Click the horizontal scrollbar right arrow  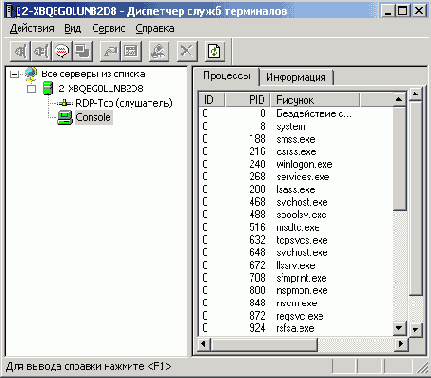tap(401, 344)
